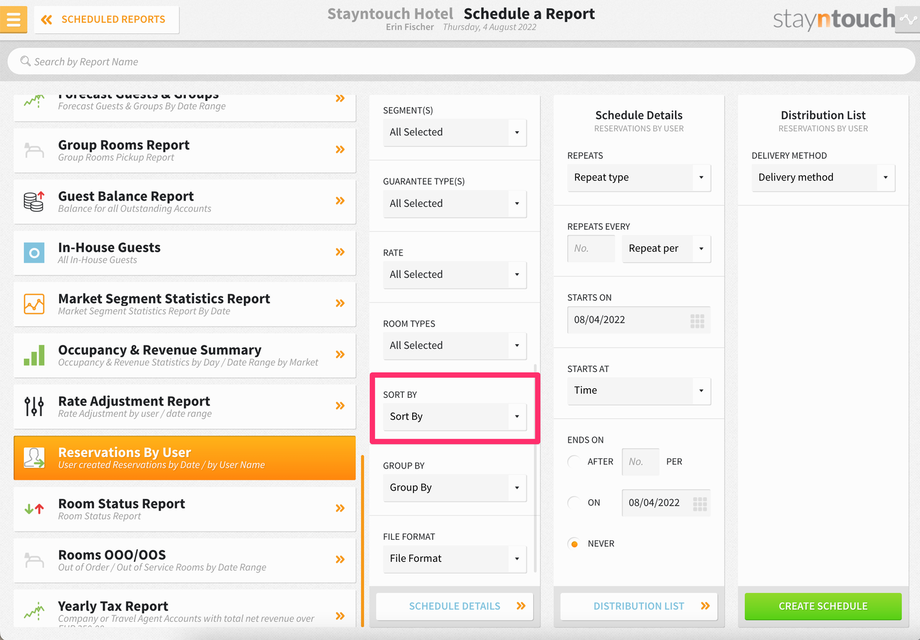Image resolution: width=920 pixels, height=640 pixels.
Task: Select the Ends On date radio button
Action: click(x=574, y=503)
